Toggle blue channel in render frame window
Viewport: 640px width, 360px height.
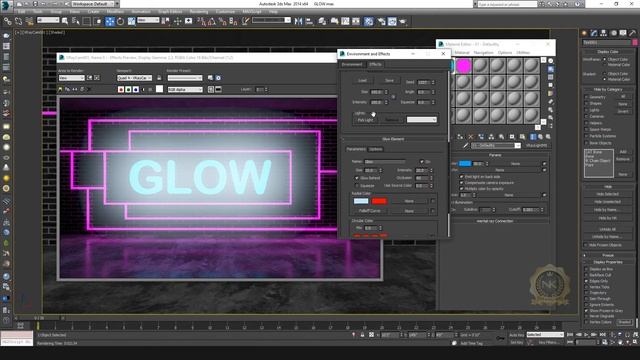point(136,89)
